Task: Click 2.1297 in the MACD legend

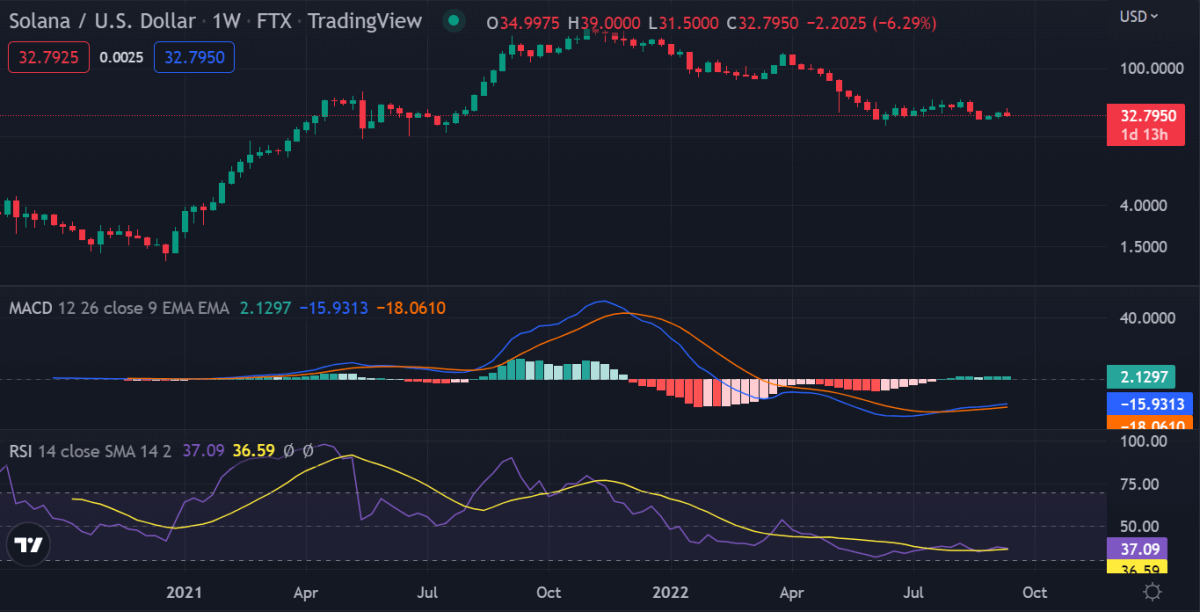Action: tap(265, 307)
